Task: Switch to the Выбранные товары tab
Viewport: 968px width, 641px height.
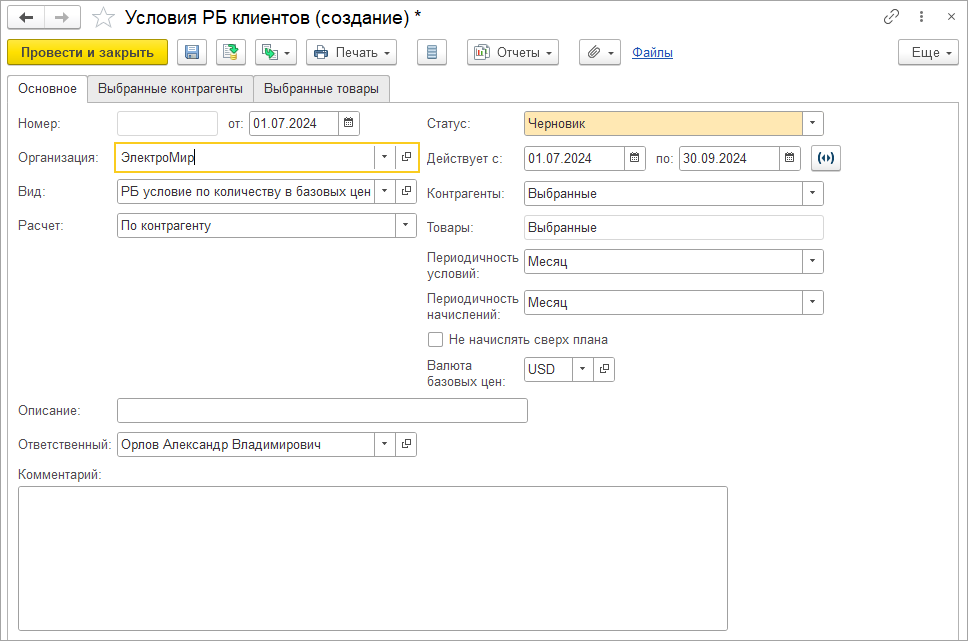Action: (321, 89)
